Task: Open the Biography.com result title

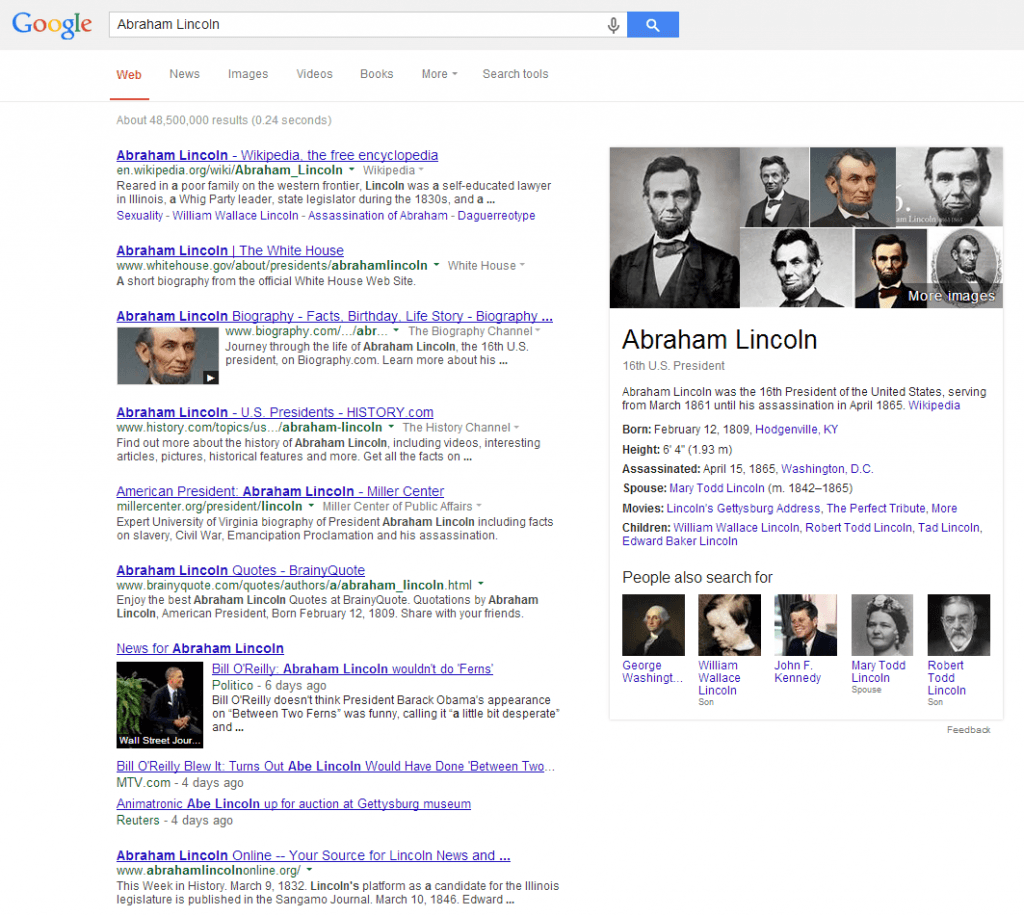Action: click(334, 316)
